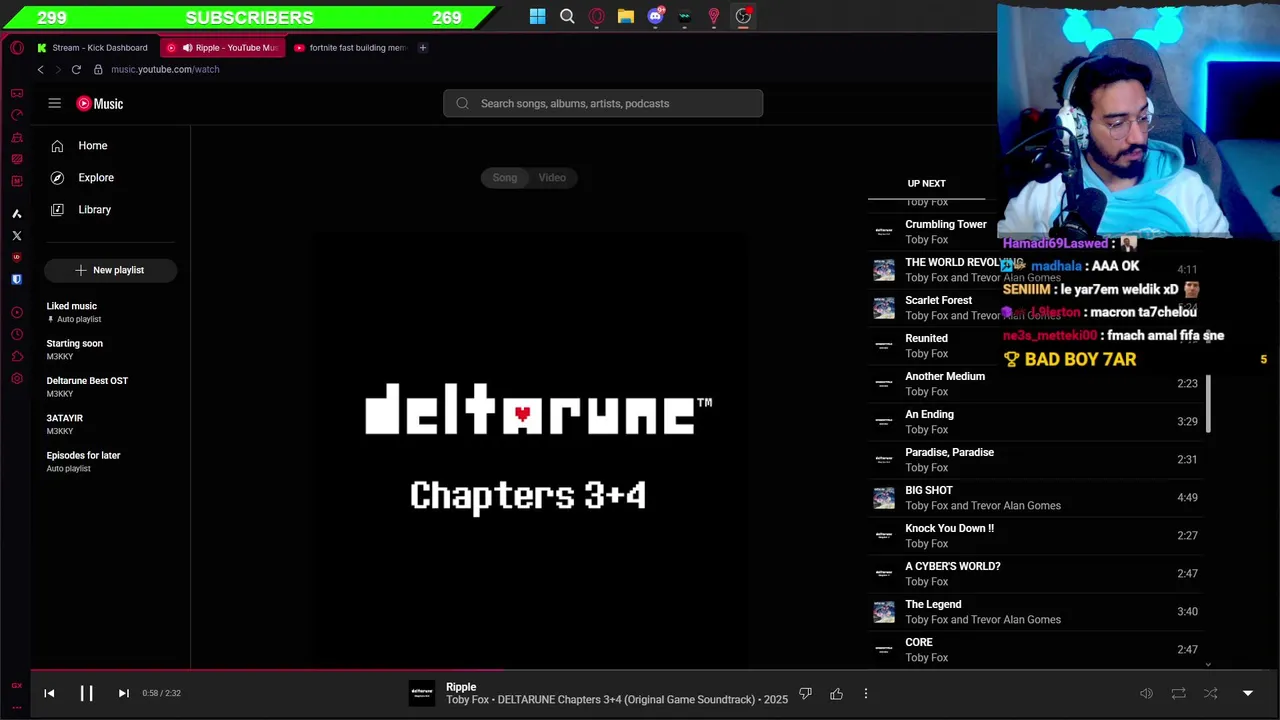Toggle shuffle in the player bar
This screenshot has width=1280, height=720.
click(x=1210, y=693)
